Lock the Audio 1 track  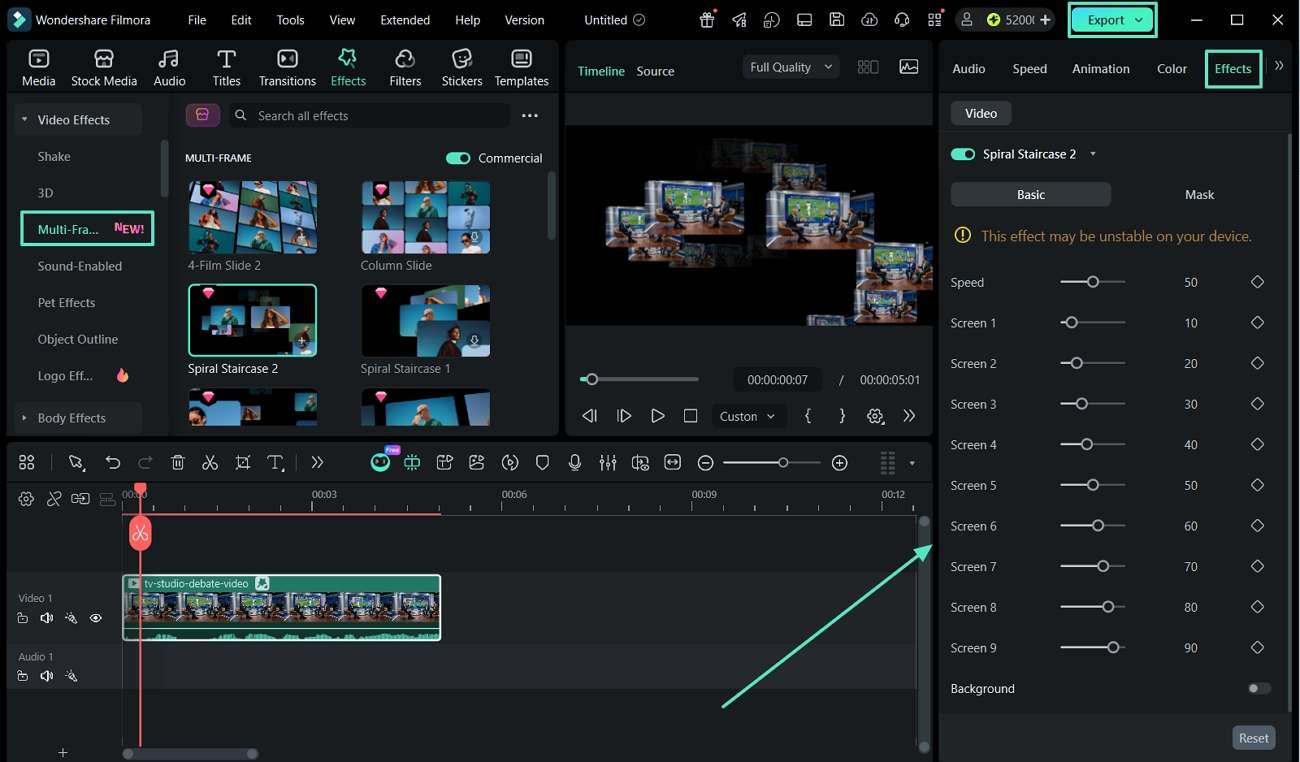pyautogui.click(x=22, y=676)
